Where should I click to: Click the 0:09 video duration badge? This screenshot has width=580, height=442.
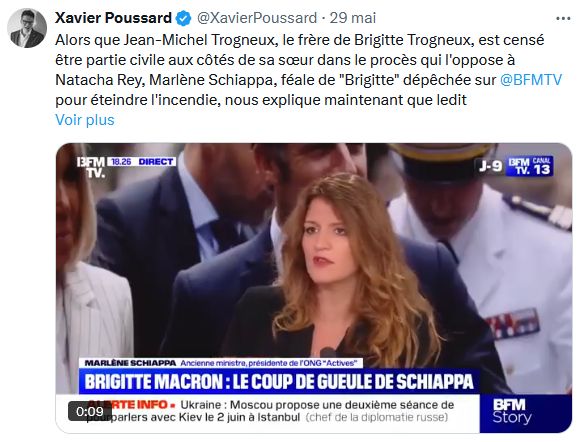[90, 411]
